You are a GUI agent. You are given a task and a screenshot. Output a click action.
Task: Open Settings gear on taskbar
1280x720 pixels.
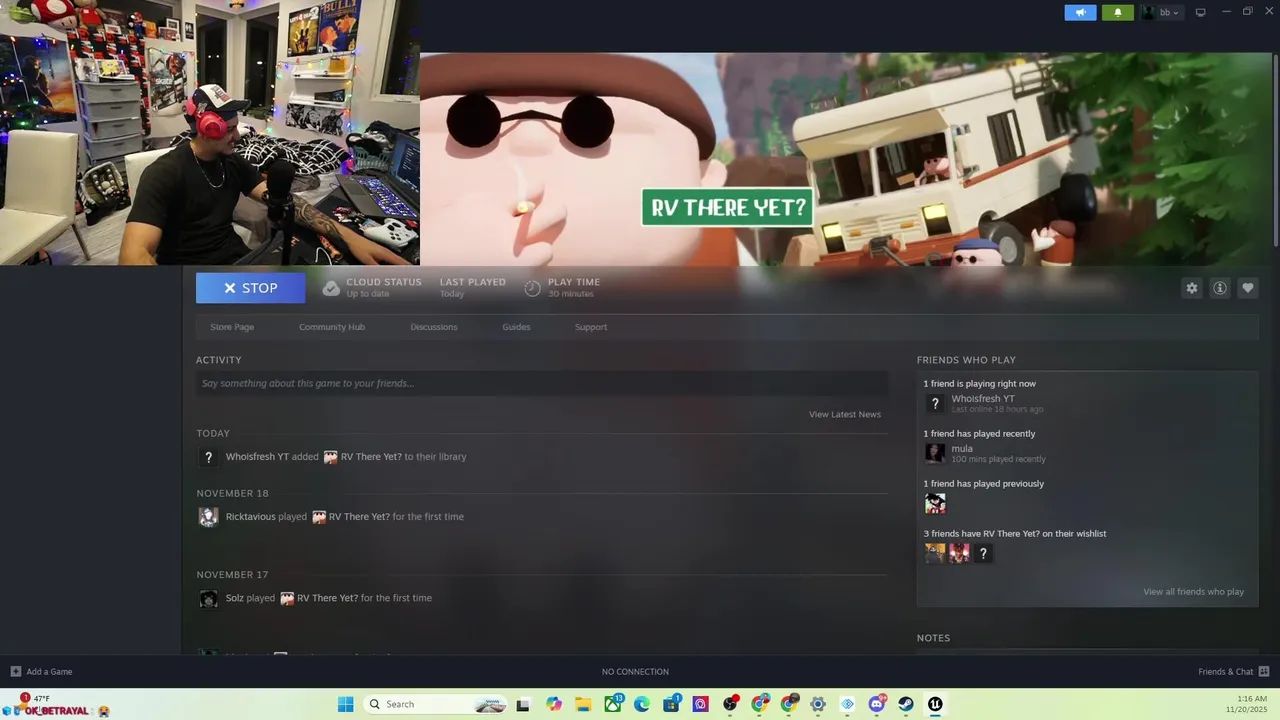(818, 704)
